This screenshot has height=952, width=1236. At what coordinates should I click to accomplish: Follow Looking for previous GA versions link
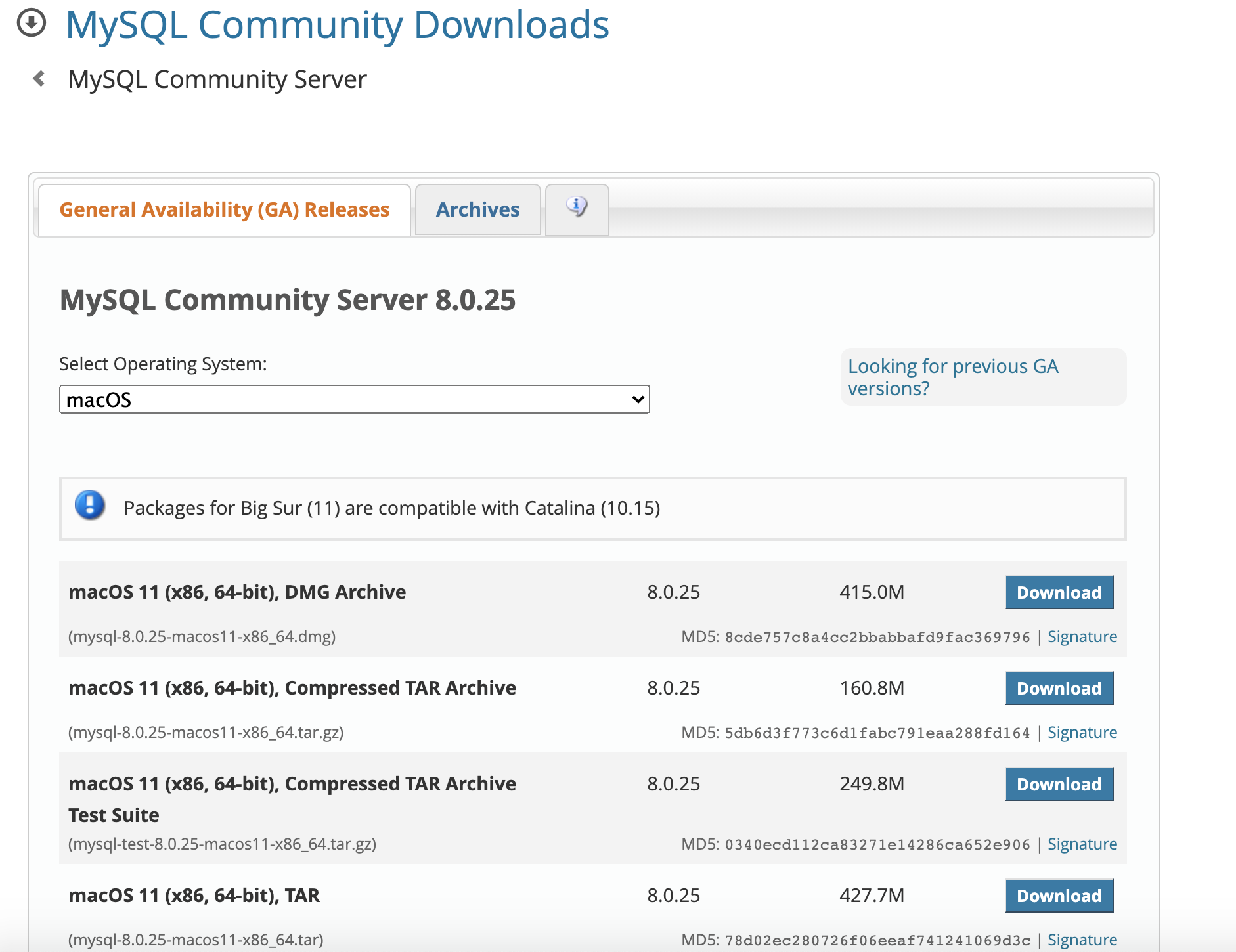click(953, 377)
